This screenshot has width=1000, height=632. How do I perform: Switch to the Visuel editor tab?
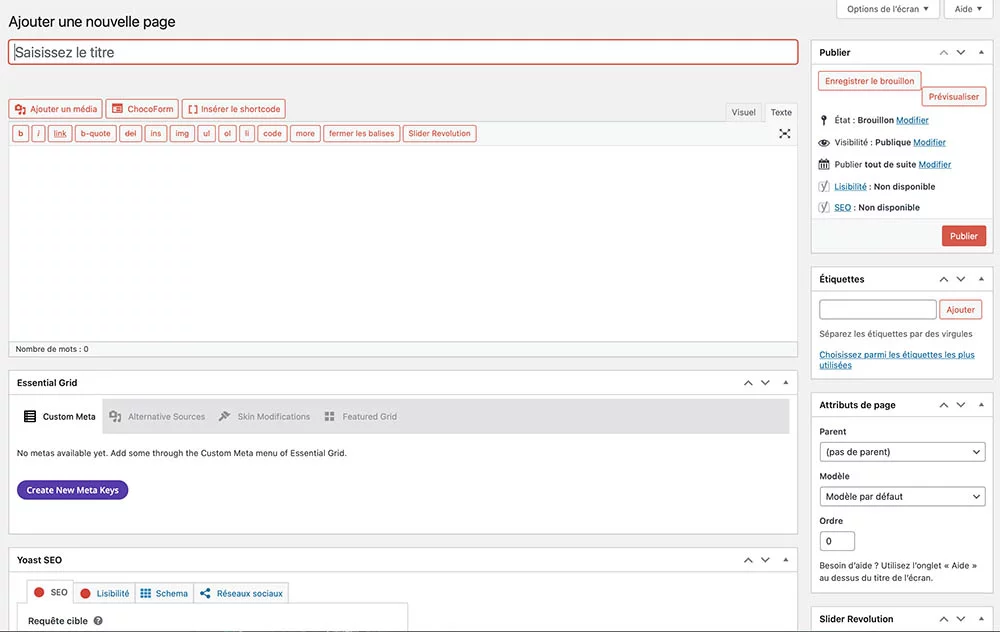(x=744, y=112)
